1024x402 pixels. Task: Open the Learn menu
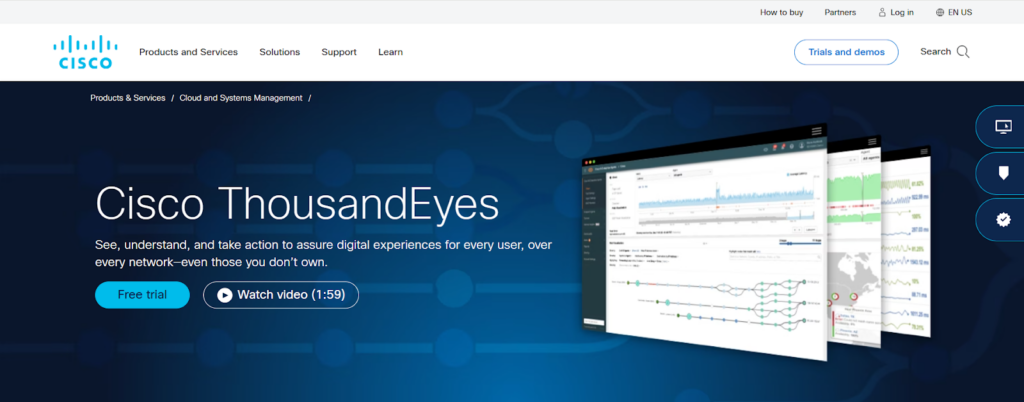pyautogui.click(x=391, y=52)
